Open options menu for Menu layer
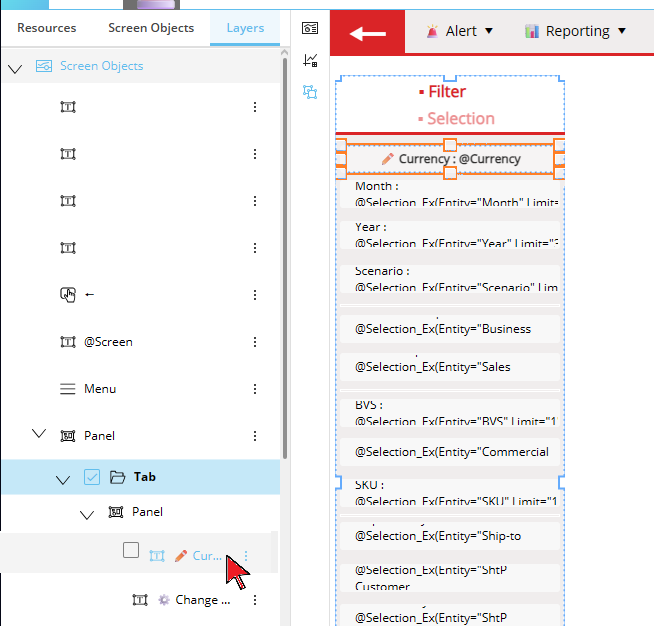This screenshot has width=654, height=626. (255, 389)
